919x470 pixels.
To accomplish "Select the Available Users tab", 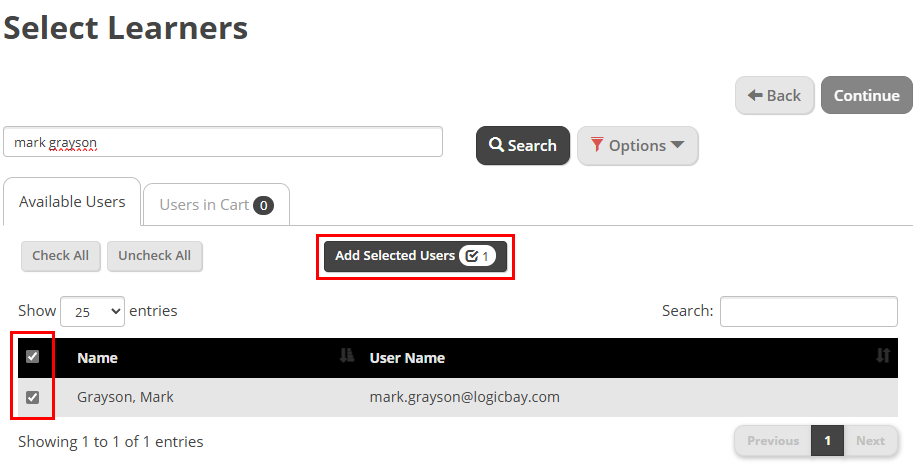I will click(72, 202).
